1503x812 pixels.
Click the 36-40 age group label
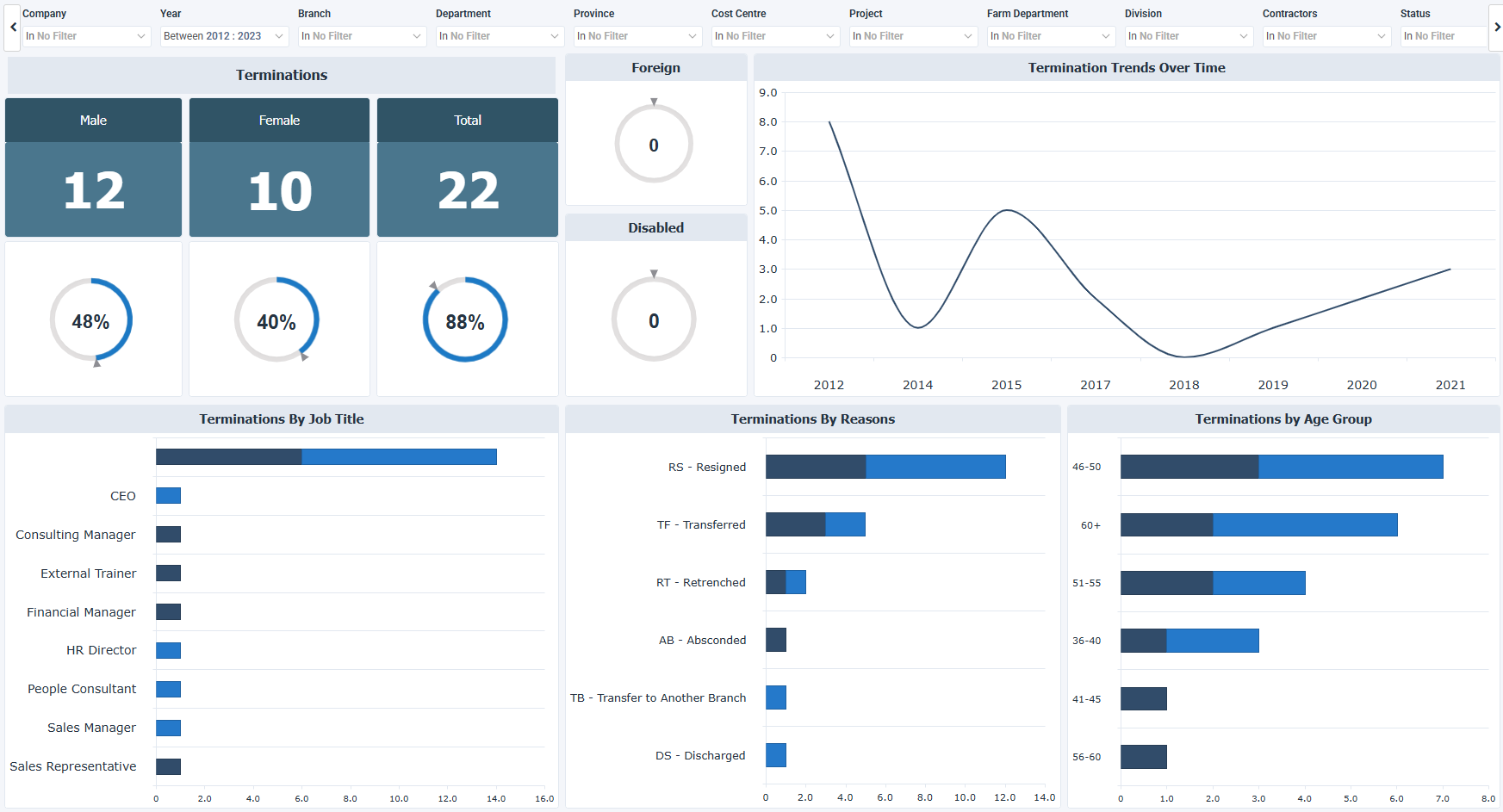1086,641
